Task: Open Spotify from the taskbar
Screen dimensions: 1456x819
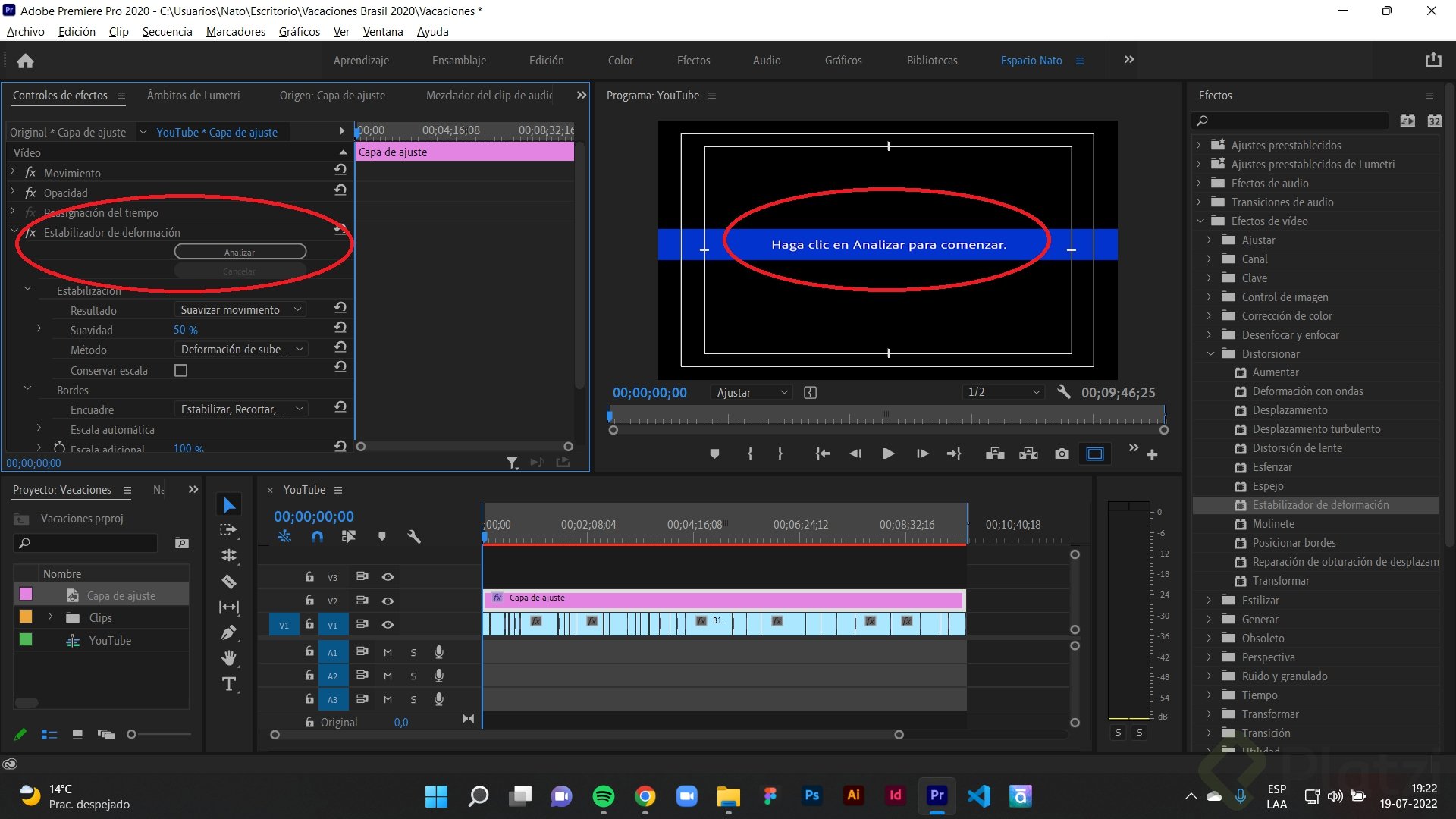Action: (603, 795)
